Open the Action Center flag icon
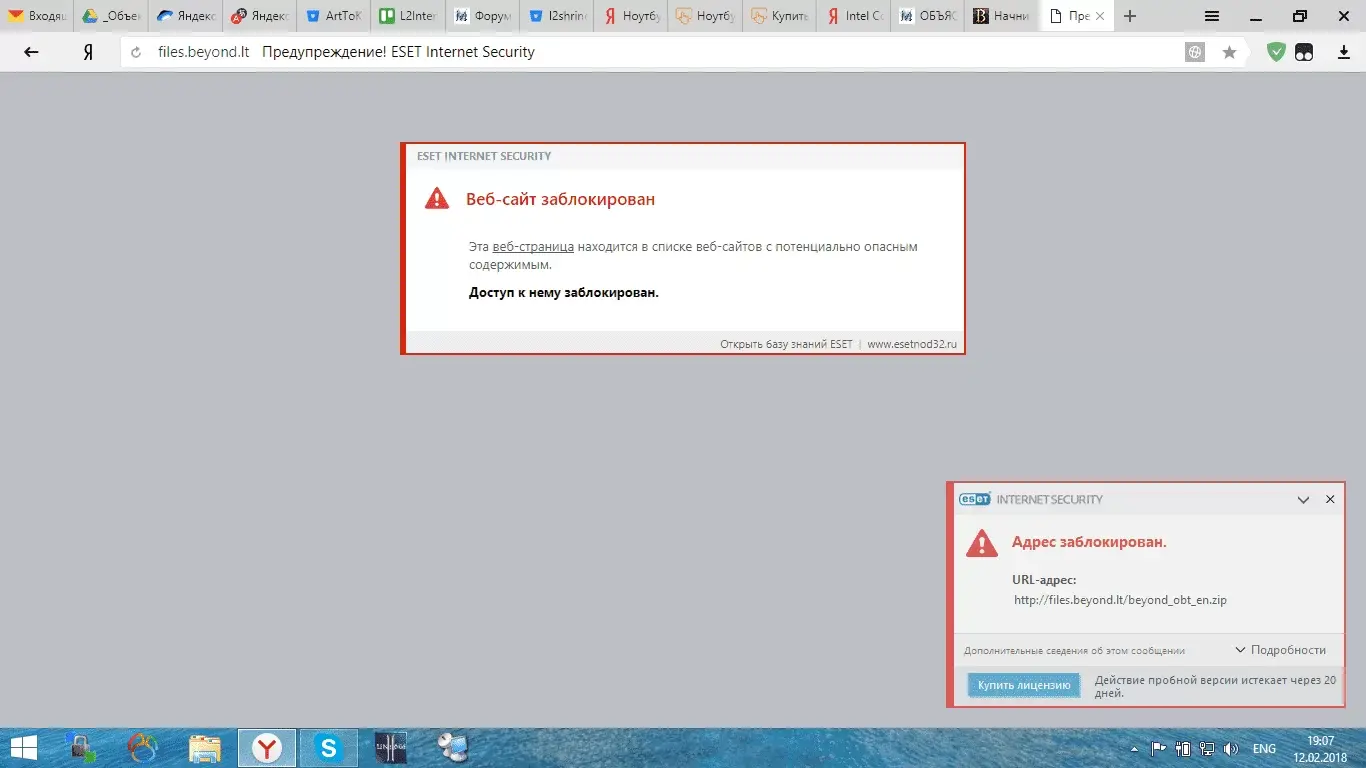Image resolution: width=1366 pixels, height=768 pixels. pyautogui.click(x=1160, y=748)
